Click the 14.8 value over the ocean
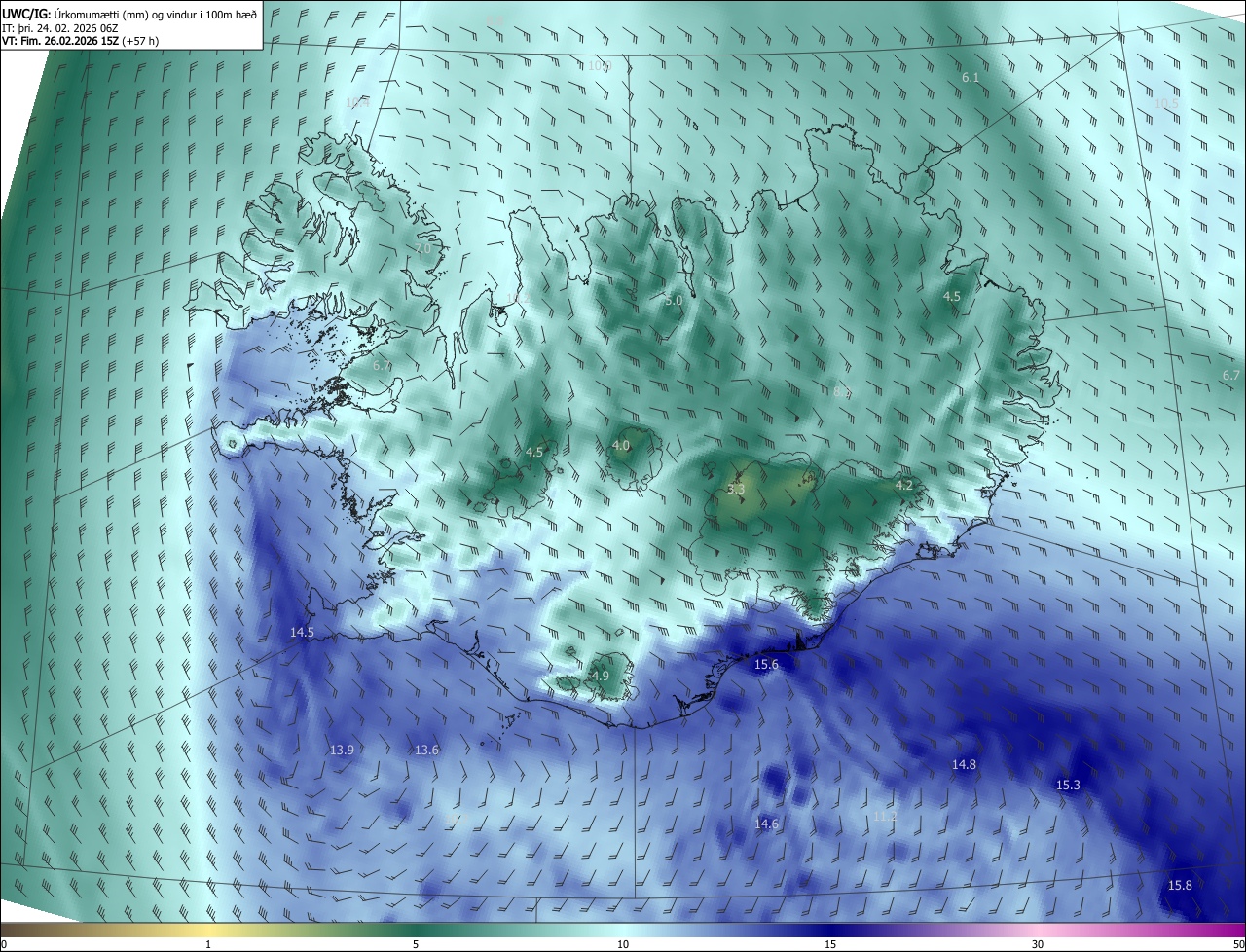This screenshot has width=1246, height=952. click(964, 765)
